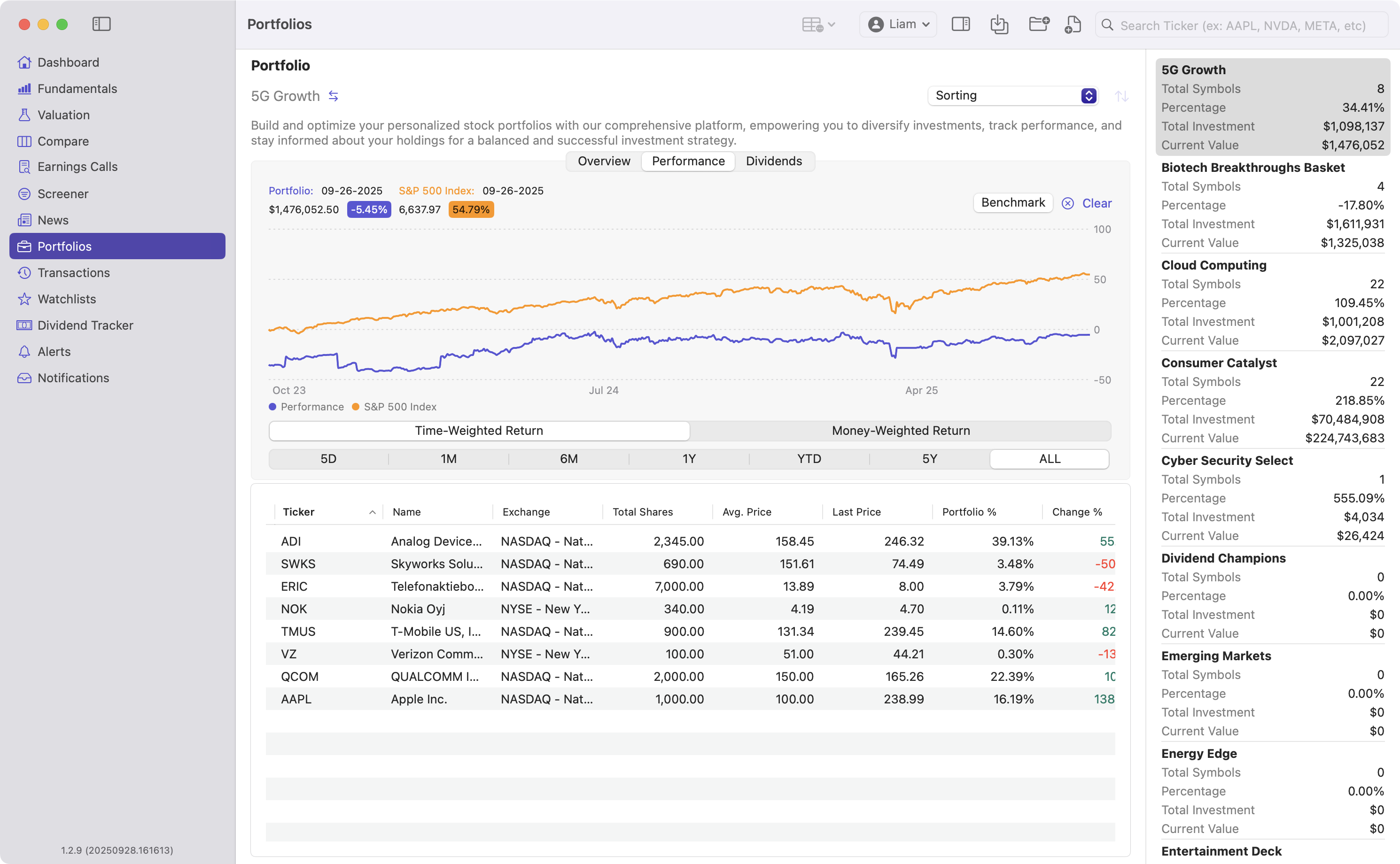Switch to the Overview tab

coord(604,161)
